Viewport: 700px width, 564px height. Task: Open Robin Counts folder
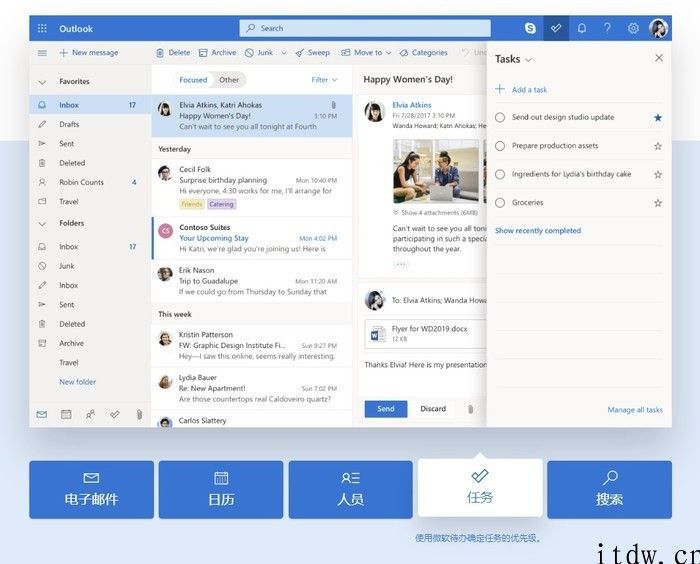coord(90,183)
